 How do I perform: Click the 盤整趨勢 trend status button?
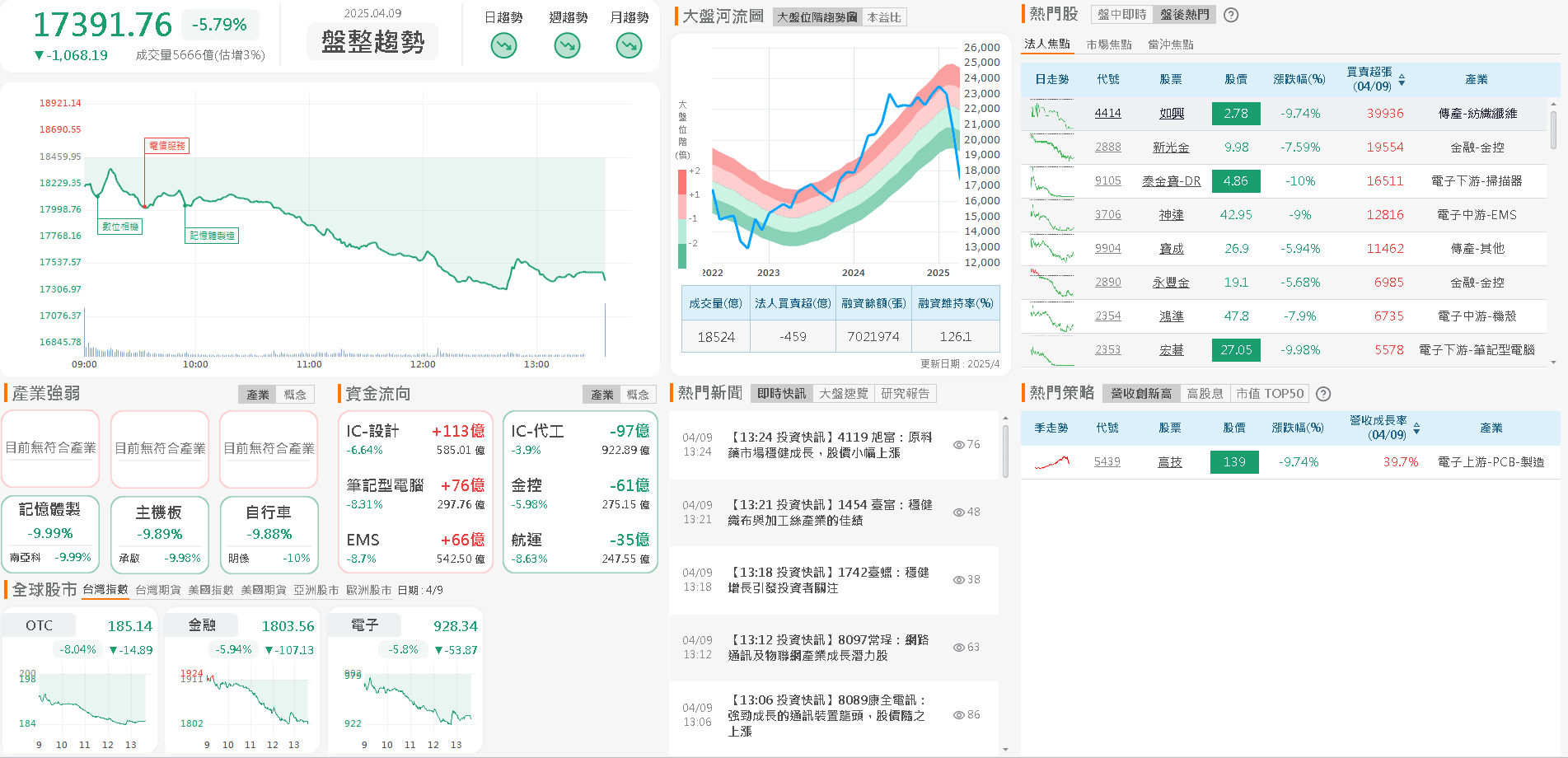(x=372, y=42)
